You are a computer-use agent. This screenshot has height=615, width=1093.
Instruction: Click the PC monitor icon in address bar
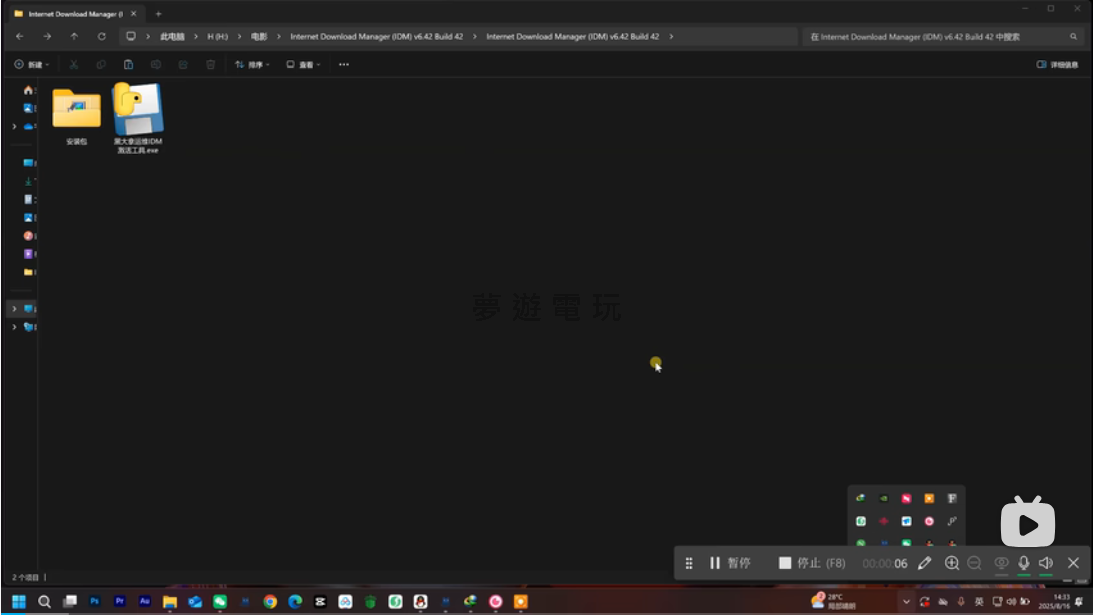tap(130, 36)
